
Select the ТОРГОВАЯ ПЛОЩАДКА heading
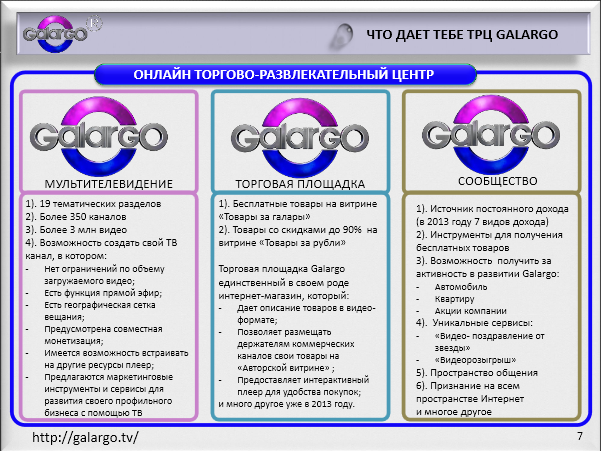(x=300, y=184)
